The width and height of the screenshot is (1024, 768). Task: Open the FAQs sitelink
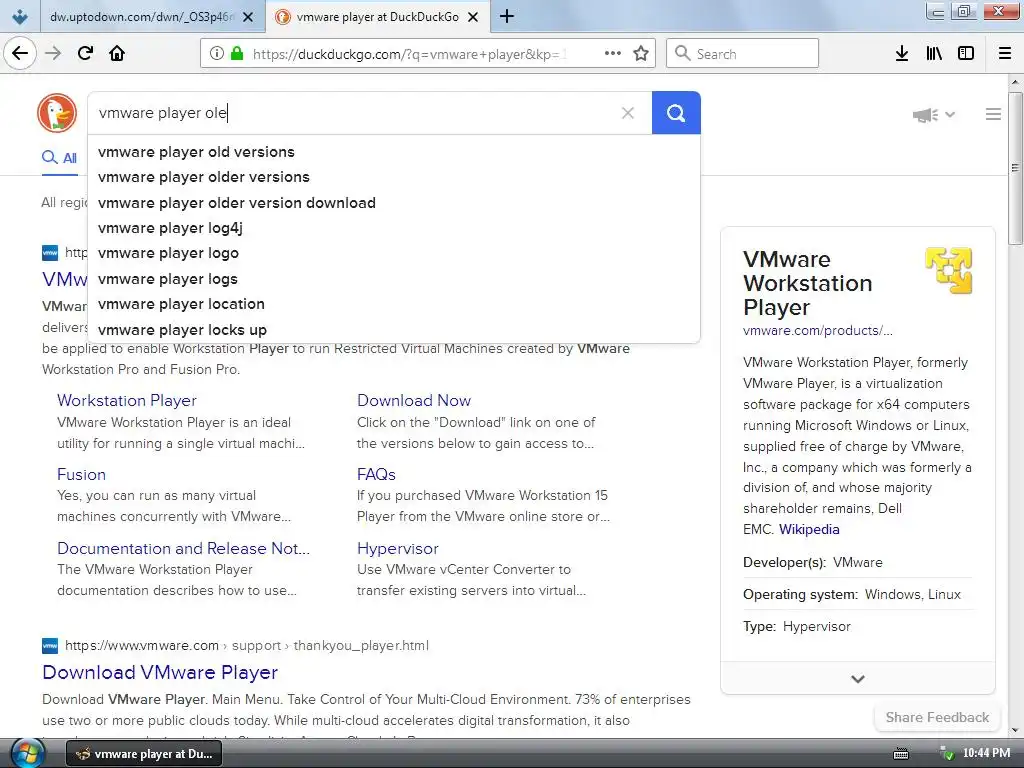pyautogui.click(x=376, y=474)
